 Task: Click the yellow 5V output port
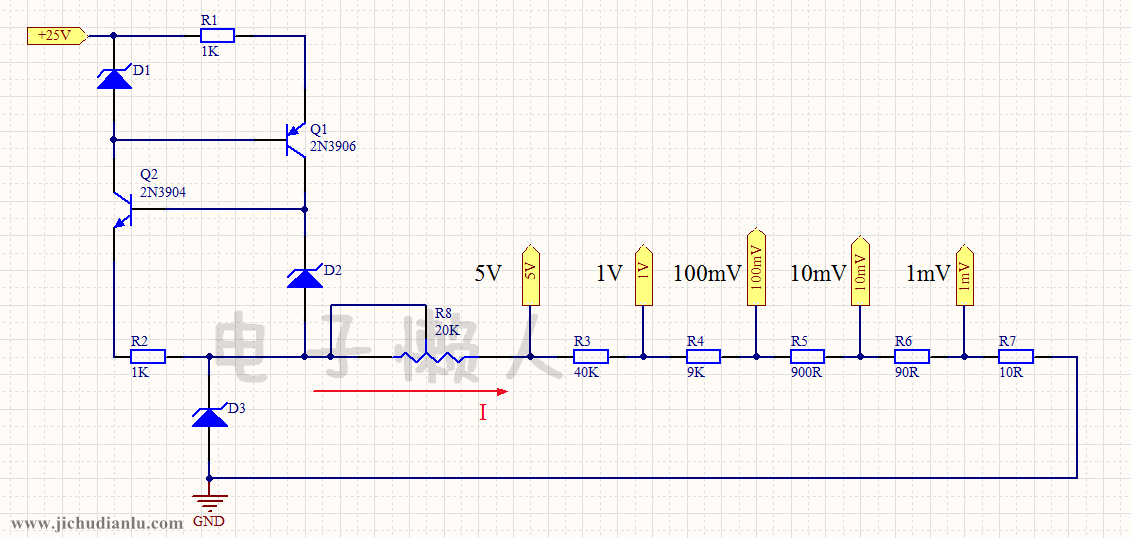(531, 275)
